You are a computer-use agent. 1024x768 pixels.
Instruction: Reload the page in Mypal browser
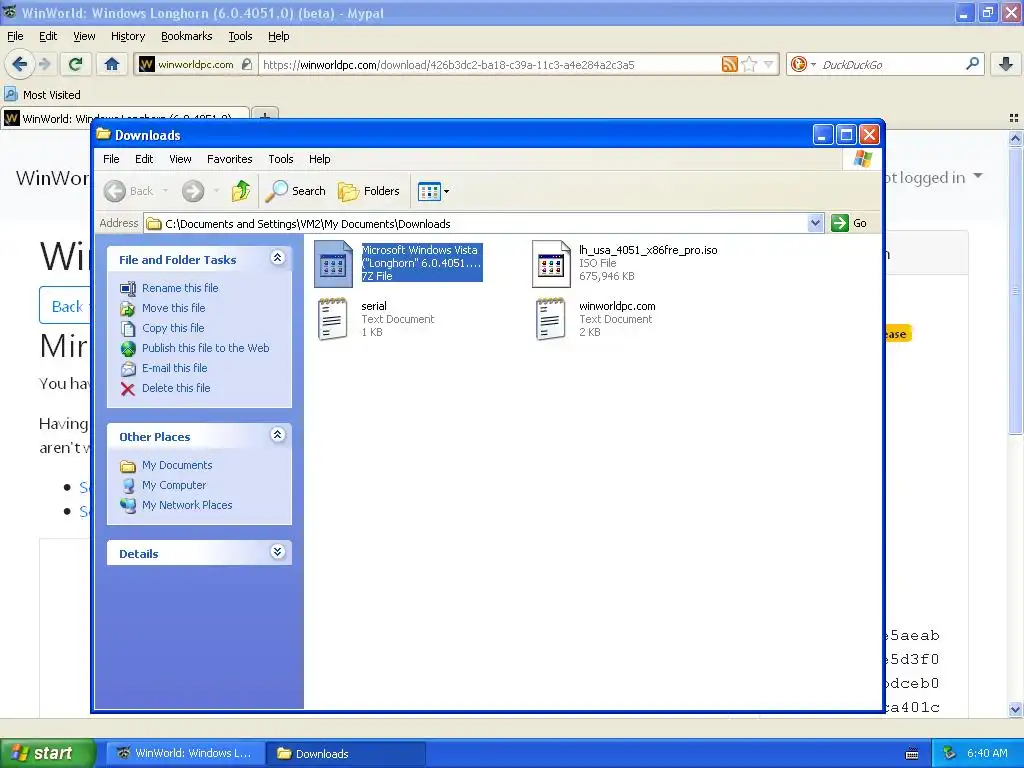(75, 64)
